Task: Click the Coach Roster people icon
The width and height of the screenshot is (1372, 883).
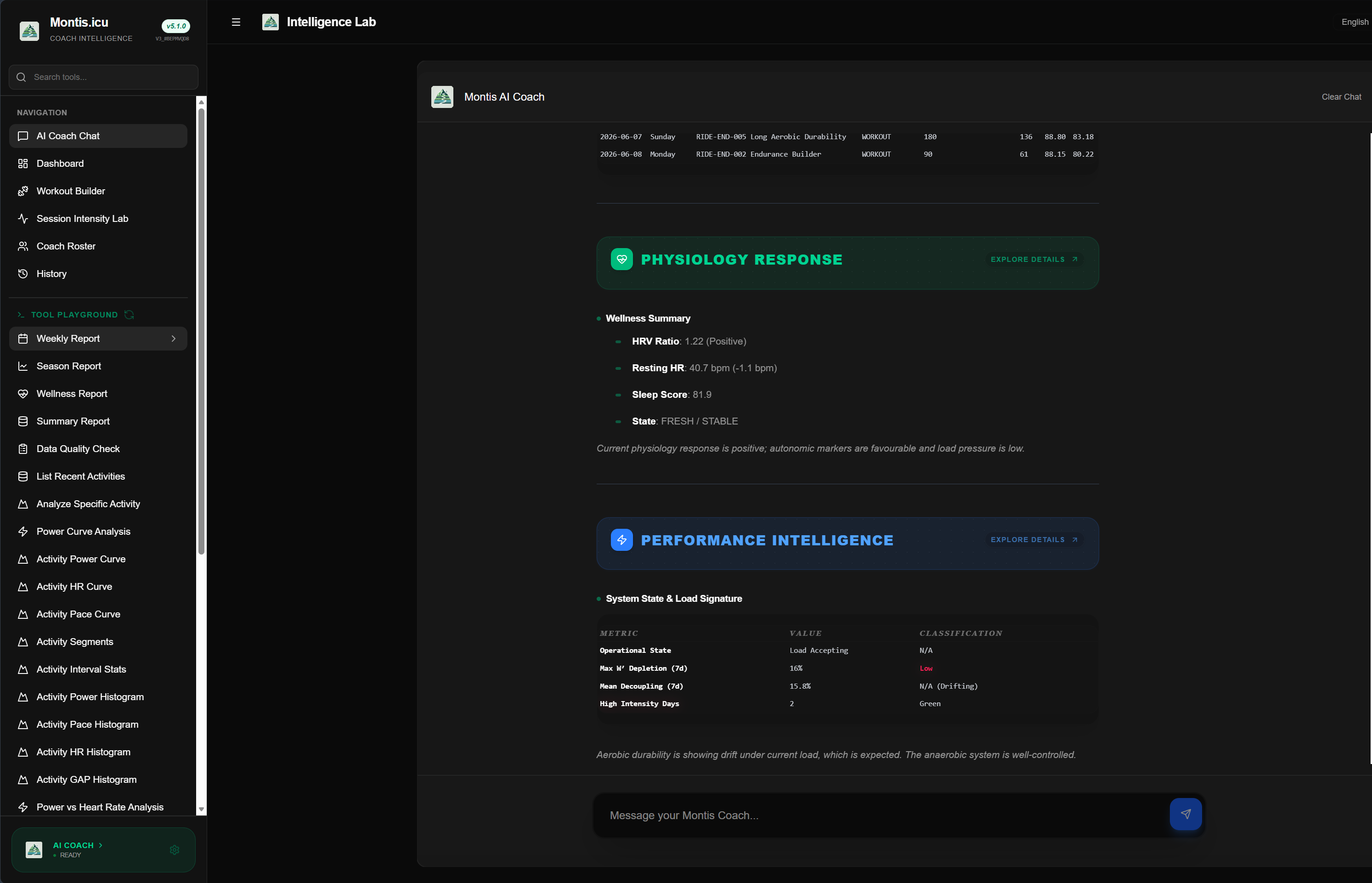Action: (x=23, y=246)
